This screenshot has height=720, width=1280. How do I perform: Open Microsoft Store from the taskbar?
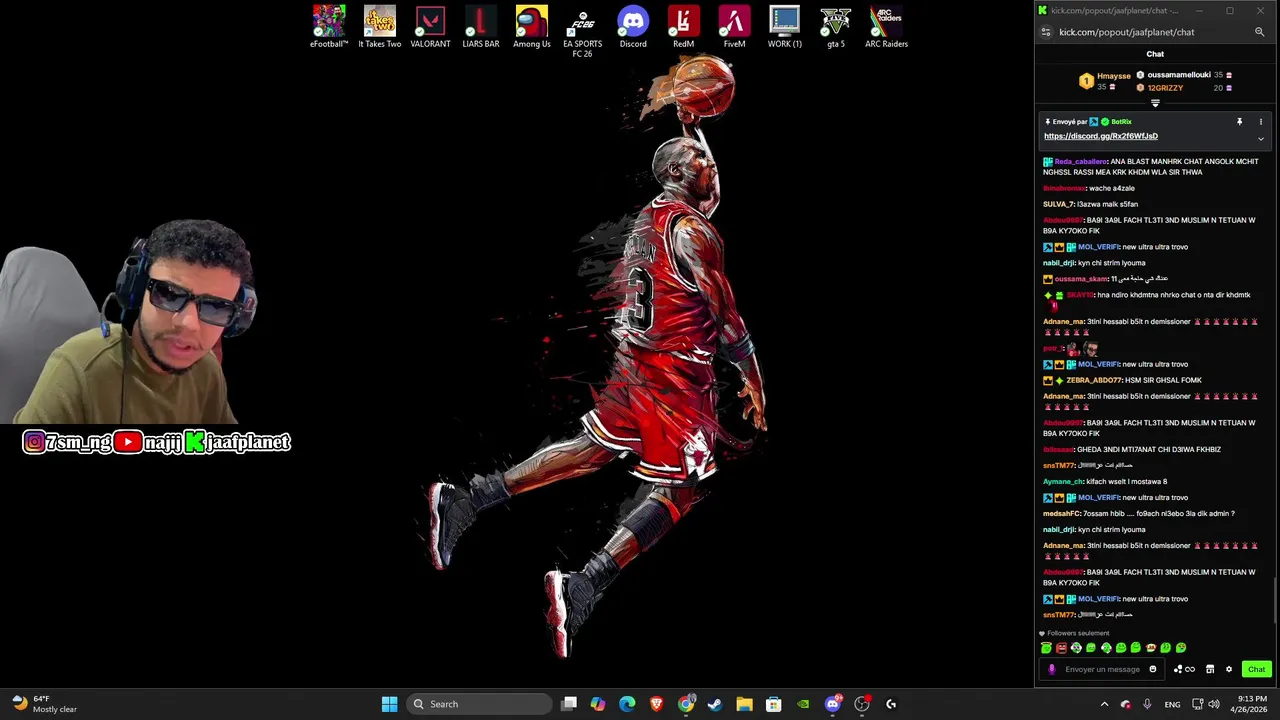[x=774, y=704]
